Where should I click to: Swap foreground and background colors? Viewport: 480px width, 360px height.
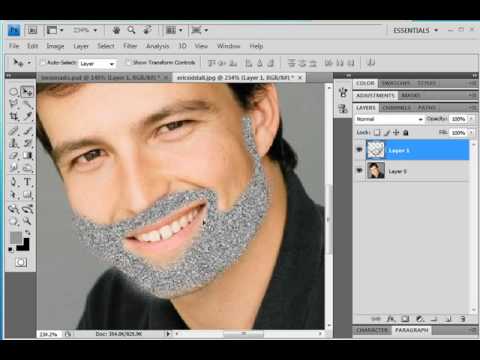click(x=28, y=233)
